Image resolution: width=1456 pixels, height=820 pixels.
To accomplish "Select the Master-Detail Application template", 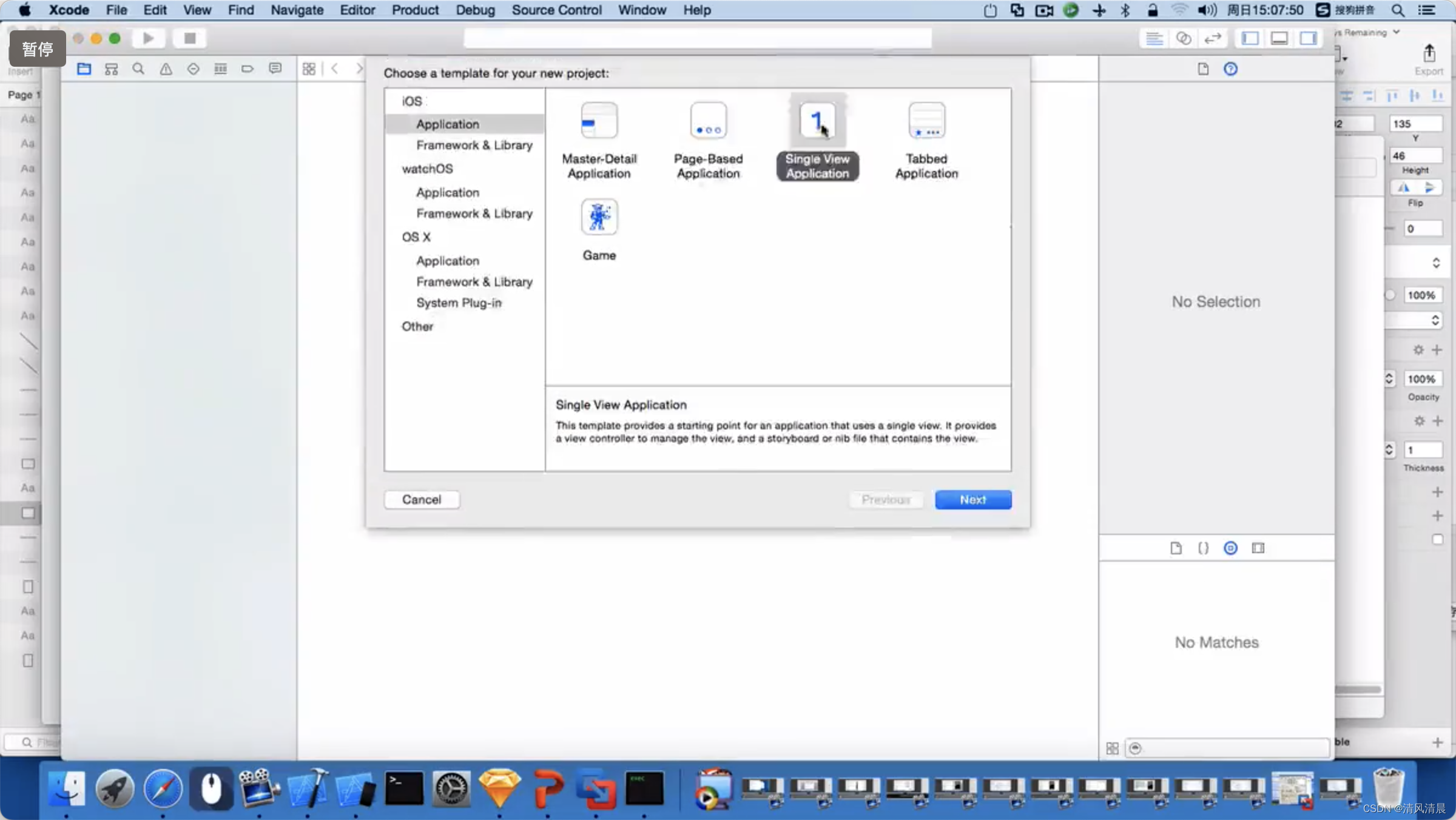I will (599, 141).
